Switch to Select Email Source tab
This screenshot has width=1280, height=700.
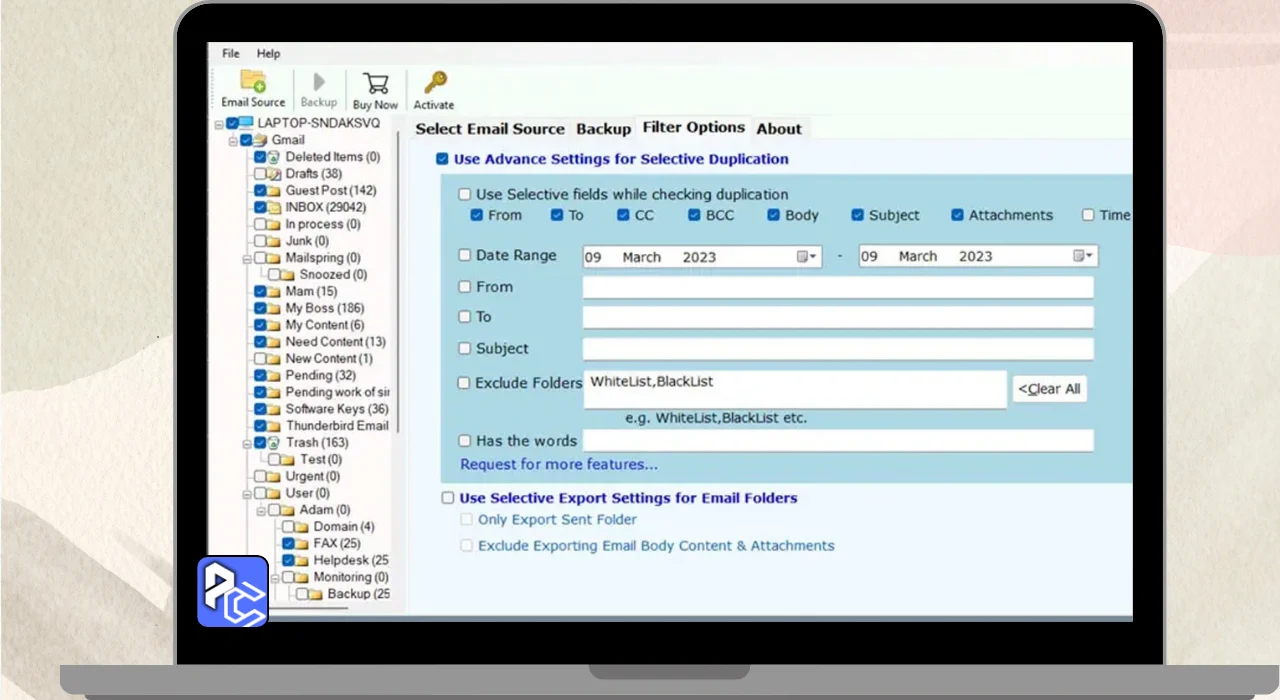[490, 129]
